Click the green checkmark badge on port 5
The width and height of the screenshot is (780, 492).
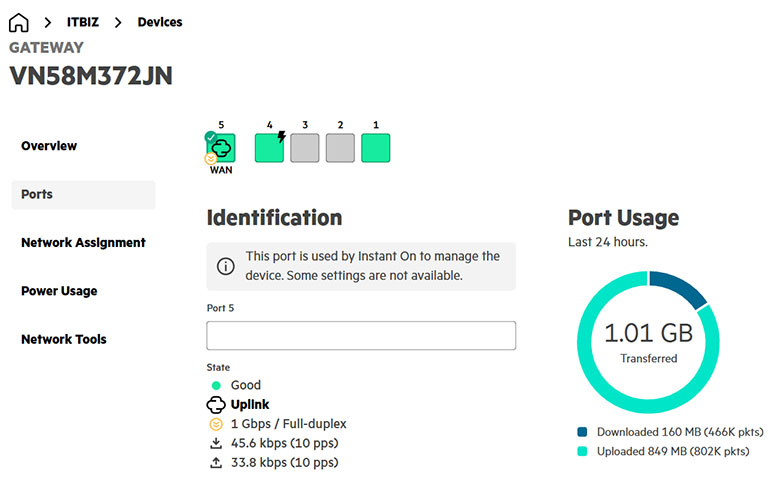210,137
